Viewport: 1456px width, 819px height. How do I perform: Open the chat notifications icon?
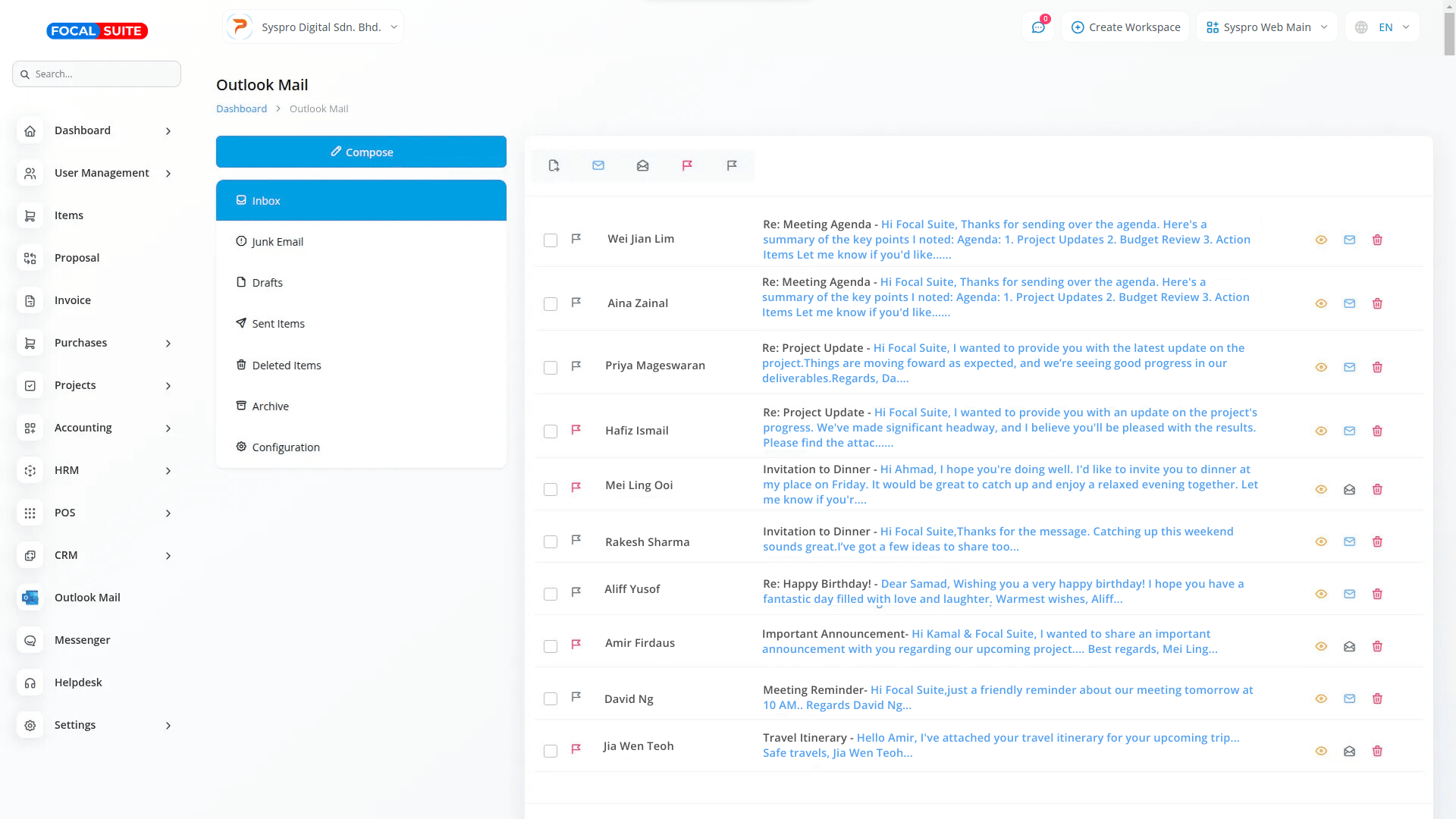coord(1038,27)
